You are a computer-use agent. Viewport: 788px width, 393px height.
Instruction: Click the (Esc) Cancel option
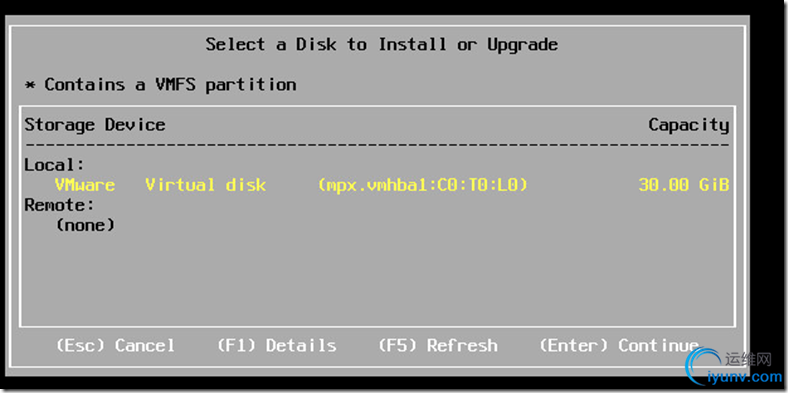115,345
